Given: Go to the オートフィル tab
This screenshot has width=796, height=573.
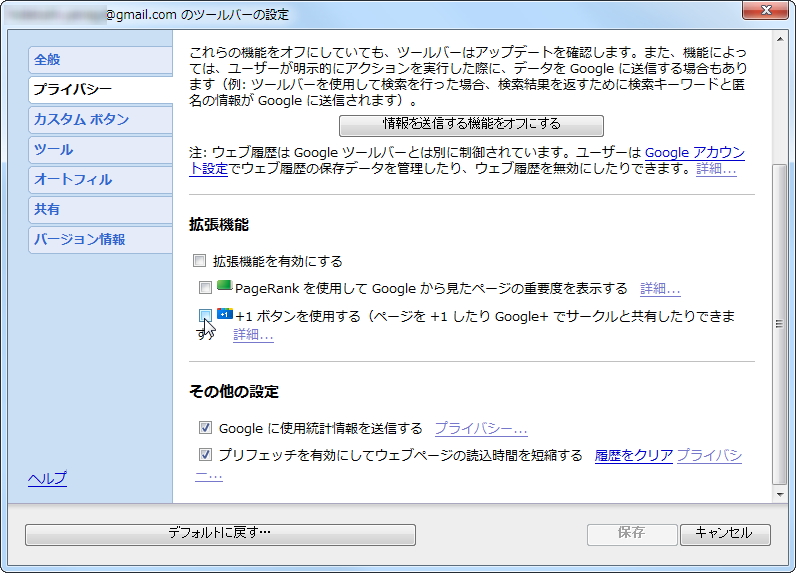Looking at the screenshot, I should tap(101, 180).
